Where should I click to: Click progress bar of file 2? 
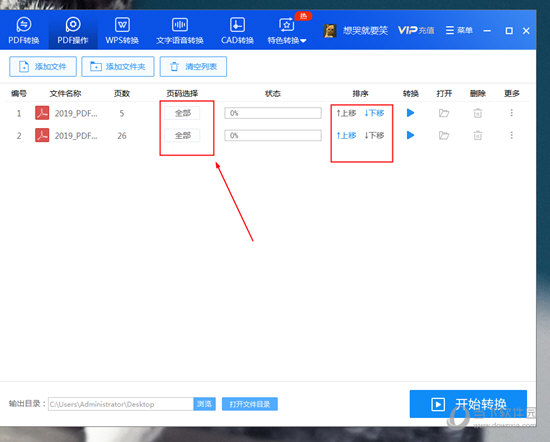[x=273, y=135]
